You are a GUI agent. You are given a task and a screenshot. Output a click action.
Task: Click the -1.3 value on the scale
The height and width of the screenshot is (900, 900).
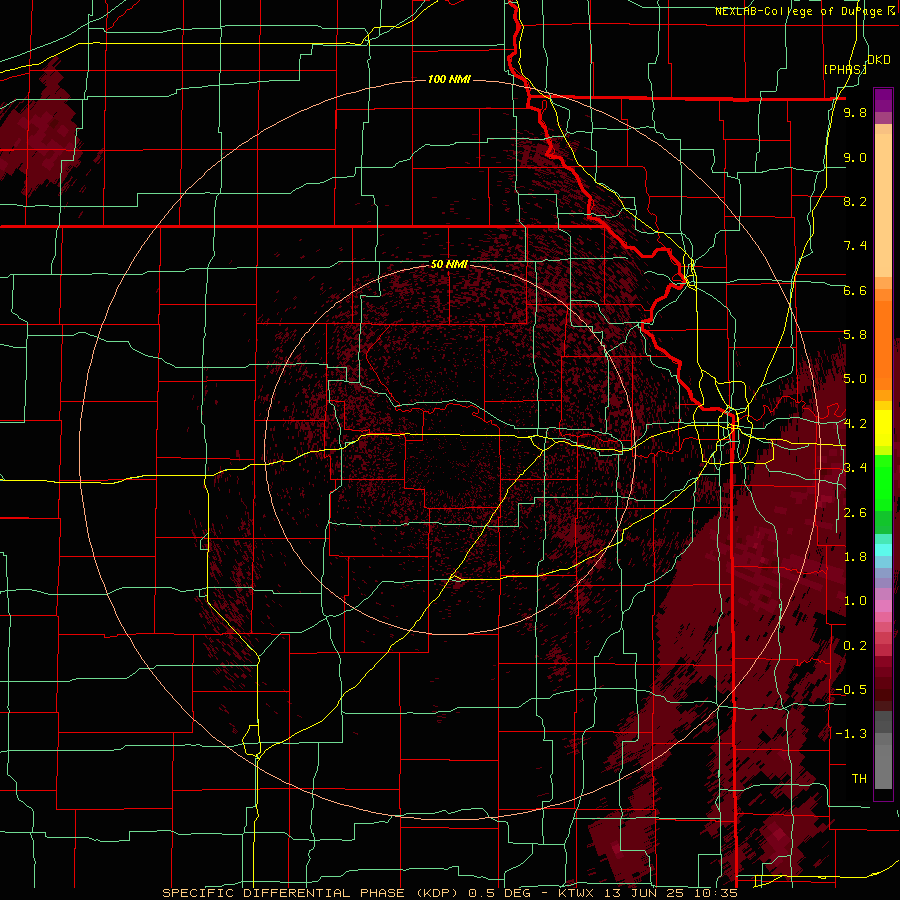[x=851, y=734]
